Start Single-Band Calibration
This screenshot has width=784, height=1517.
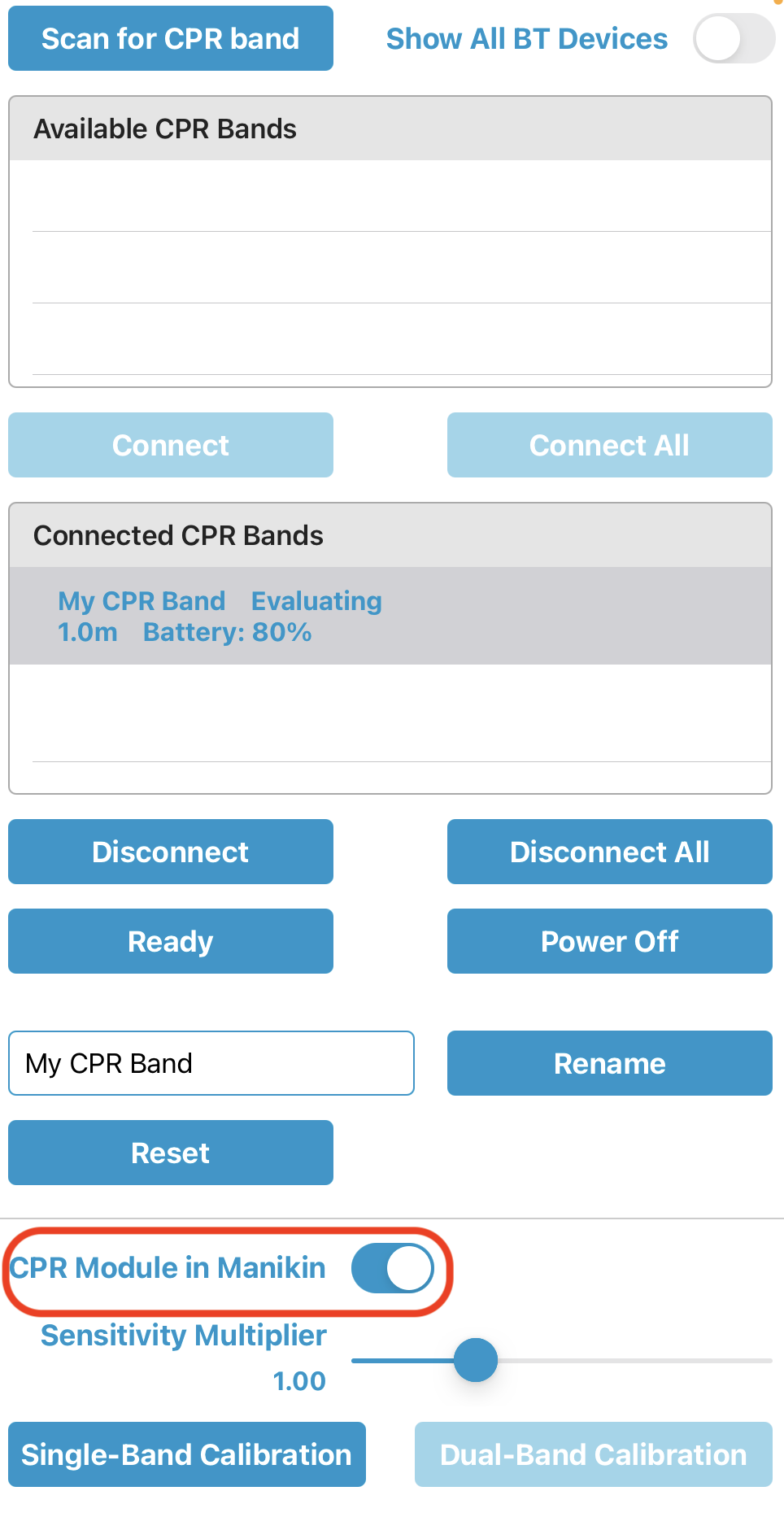(x=187, y=1454)
